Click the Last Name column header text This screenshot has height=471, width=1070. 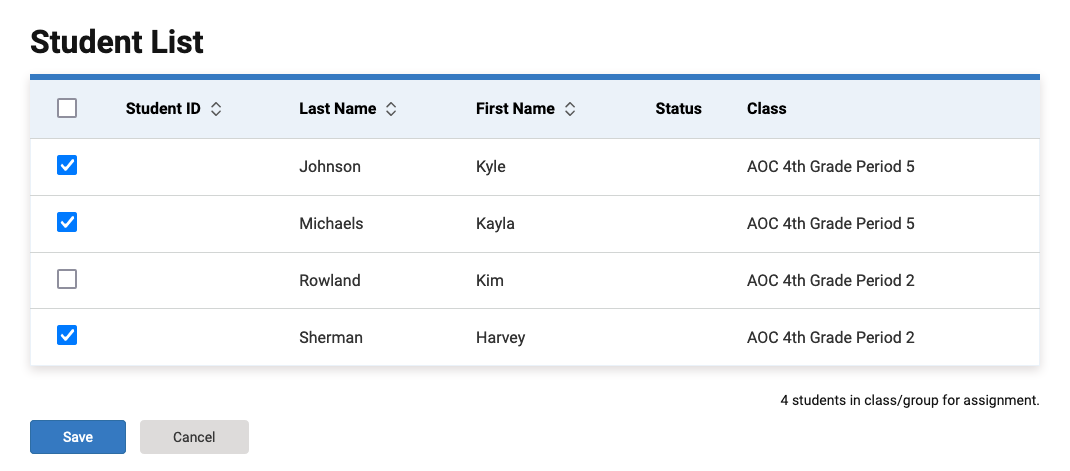point(338,109)
